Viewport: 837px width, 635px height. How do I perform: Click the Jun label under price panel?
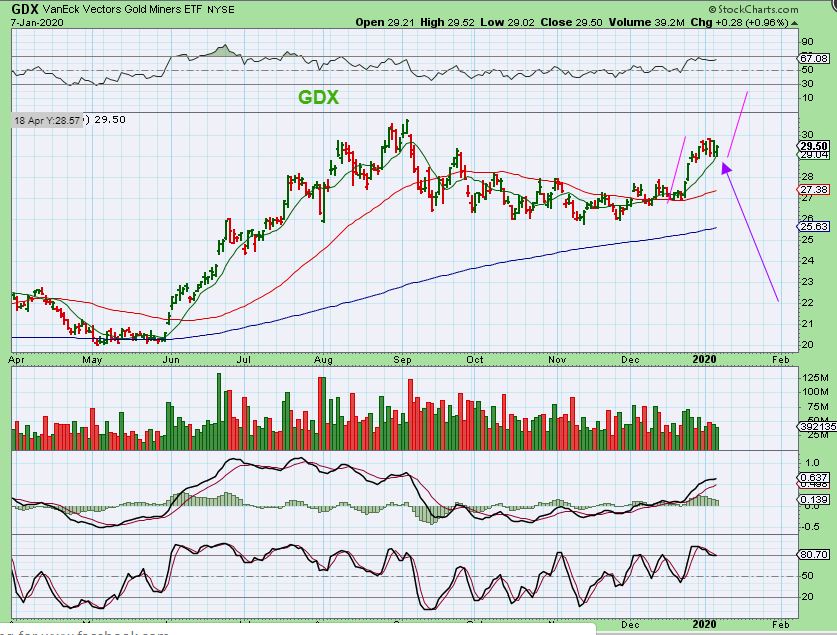pyautogui.click(x=170, y=360)
